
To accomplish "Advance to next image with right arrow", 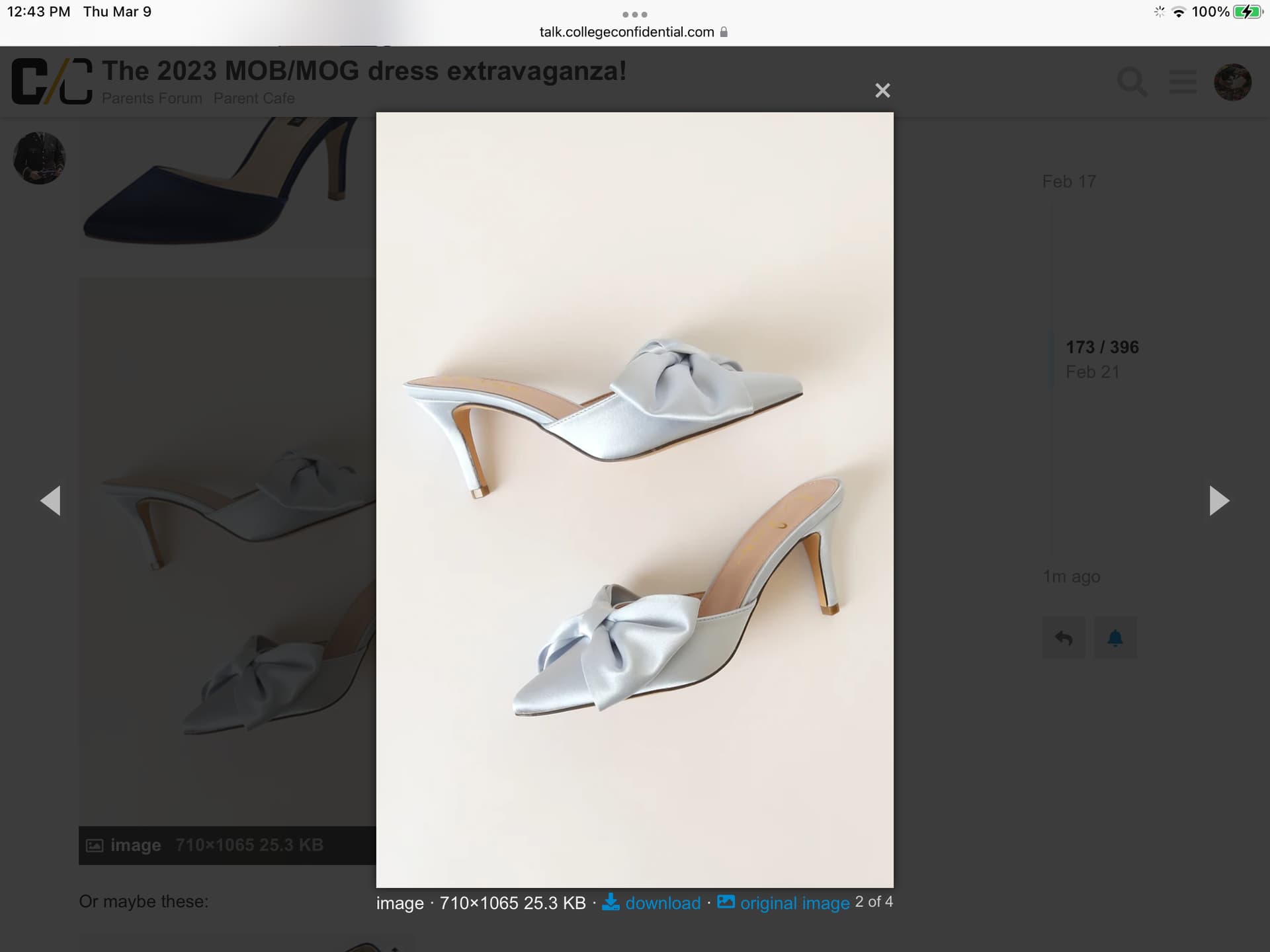I will click(1218, 500).
